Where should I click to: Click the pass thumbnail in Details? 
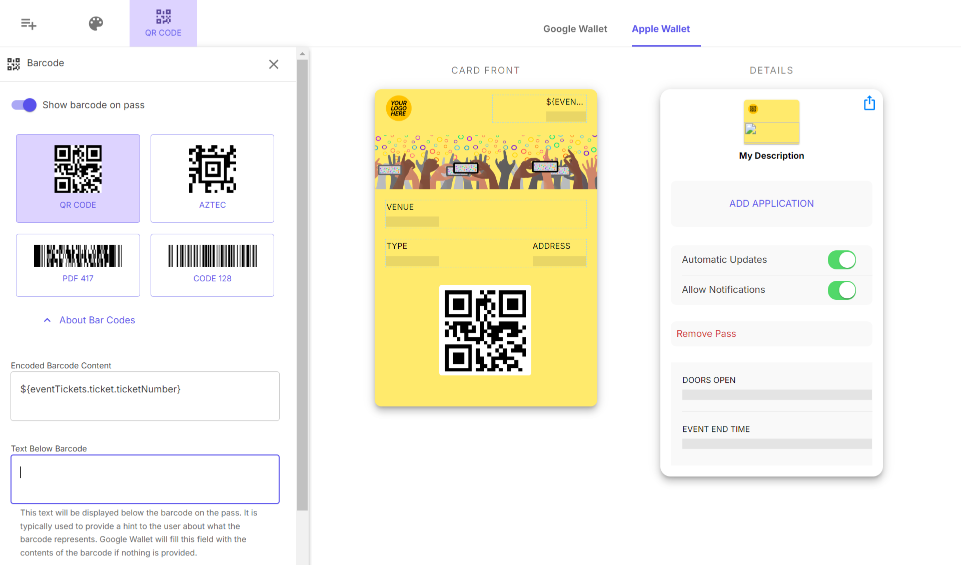[772, 122]
